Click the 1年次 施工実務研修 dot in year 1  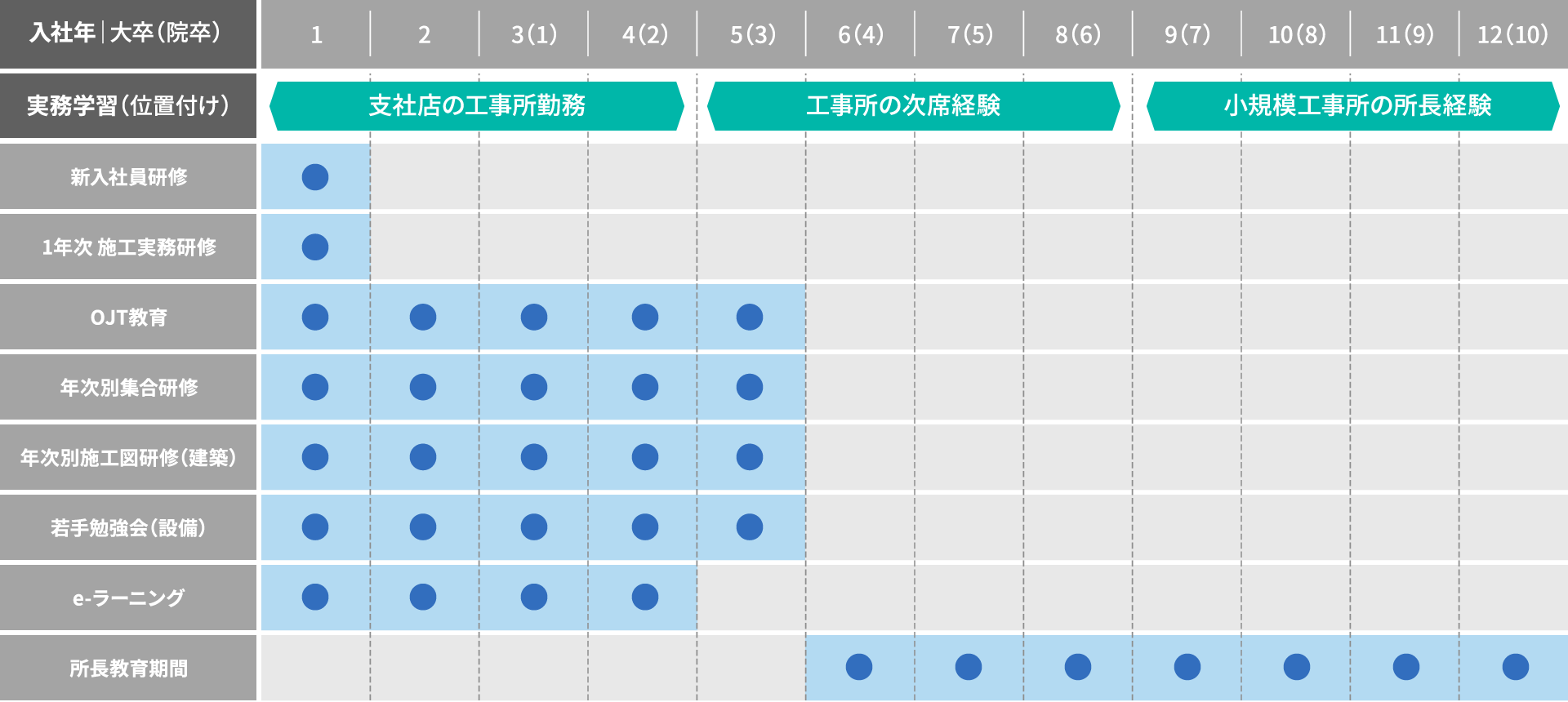click(315, 247)
